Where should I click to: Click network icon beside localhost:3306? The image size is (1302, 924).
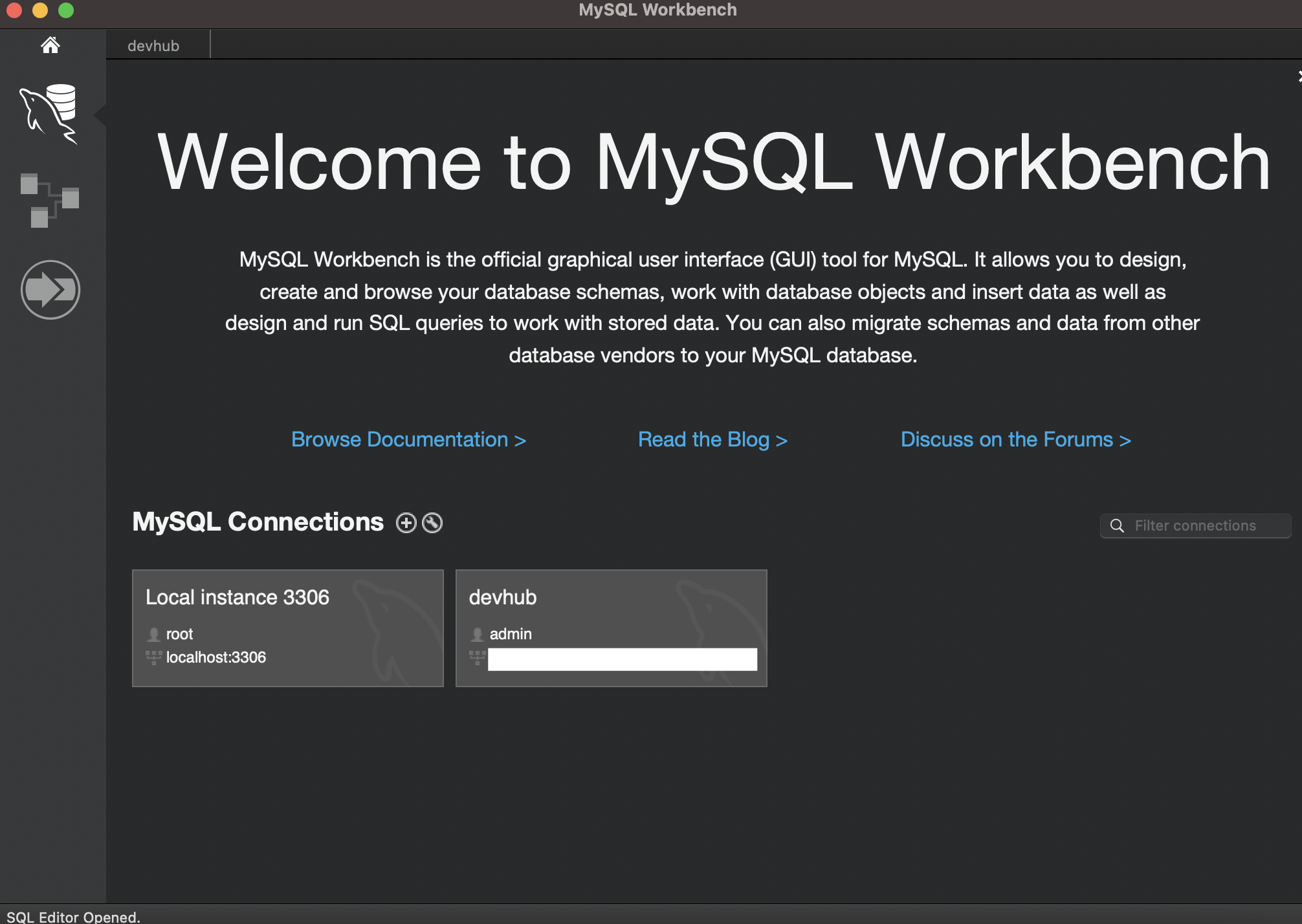click(x=153, y=657)
